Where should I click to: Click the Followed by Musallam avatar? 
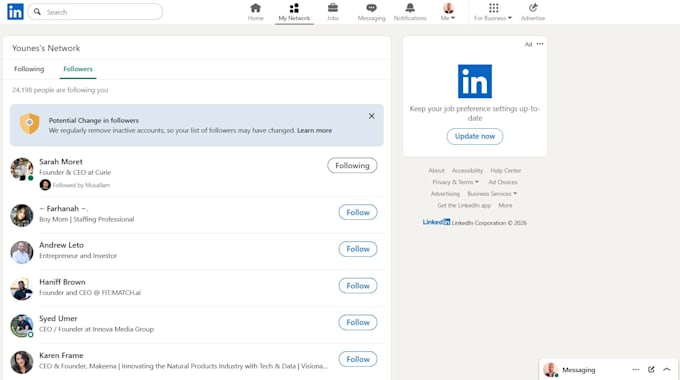[45, 185]
